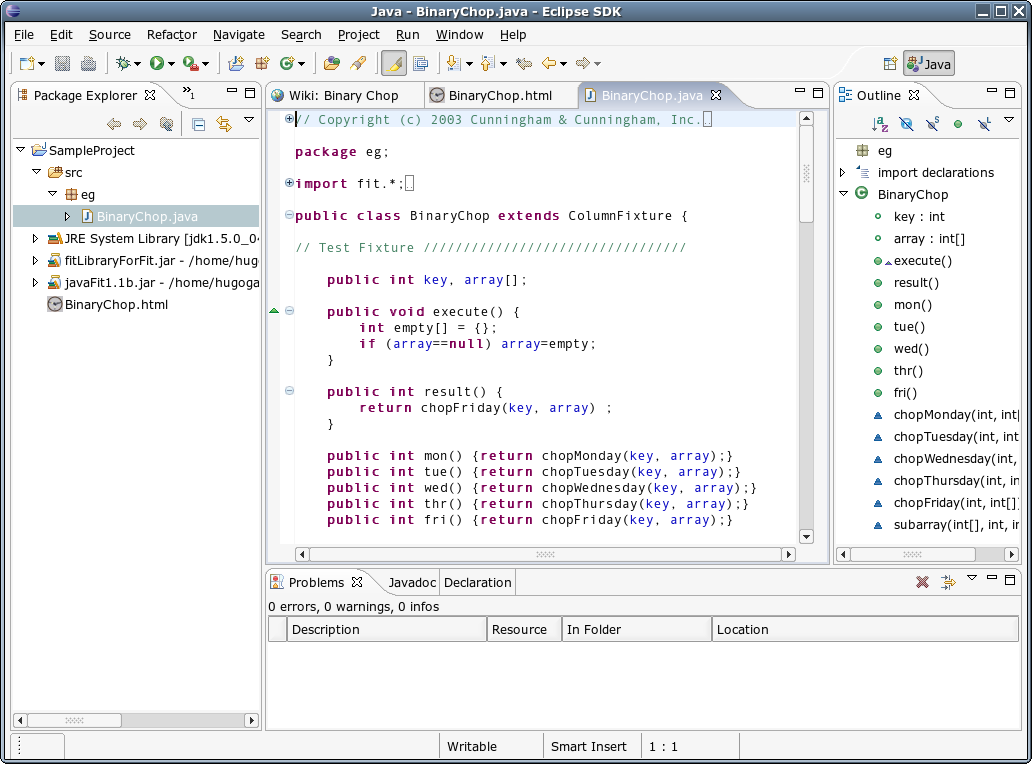
Task: Open the Run button dropdown arrow
Action: coord(171,64)
